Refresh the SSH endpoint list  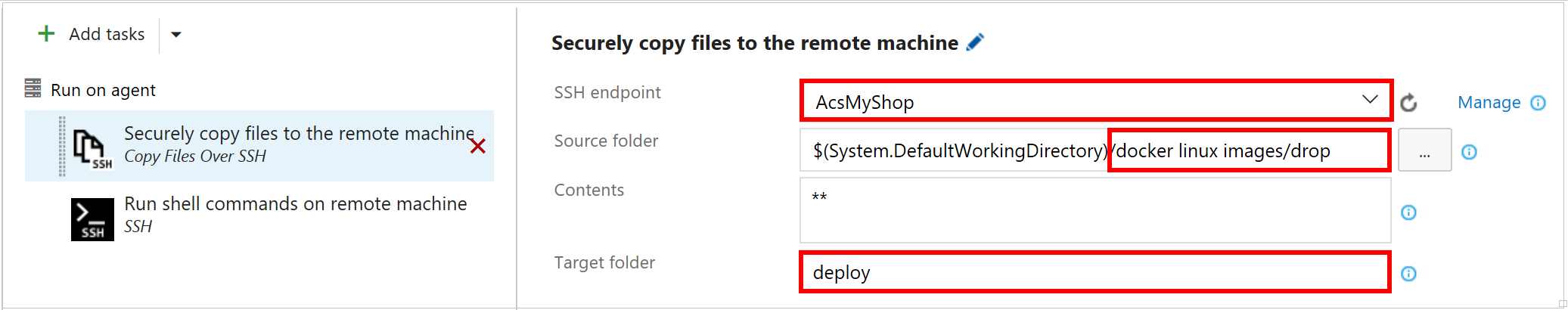coord(1408,103)
